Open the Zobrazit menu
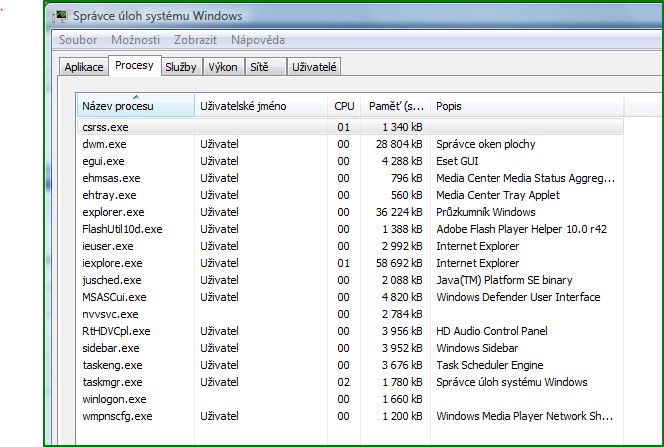 (196, 40)
